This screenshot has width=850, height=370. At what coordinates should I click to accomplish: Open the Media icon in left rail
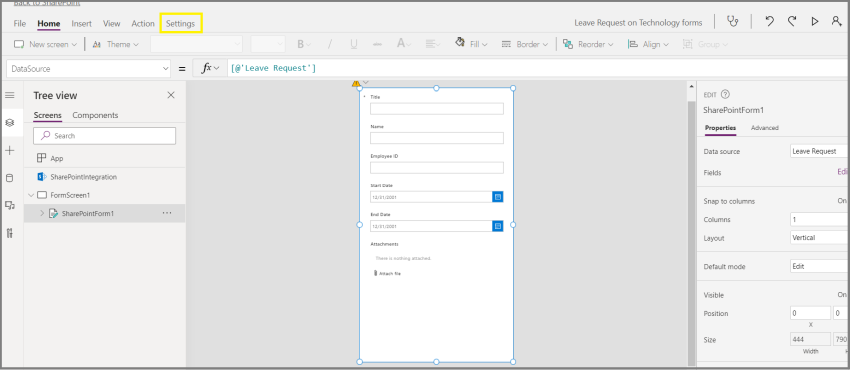click(x=9, y=205)
